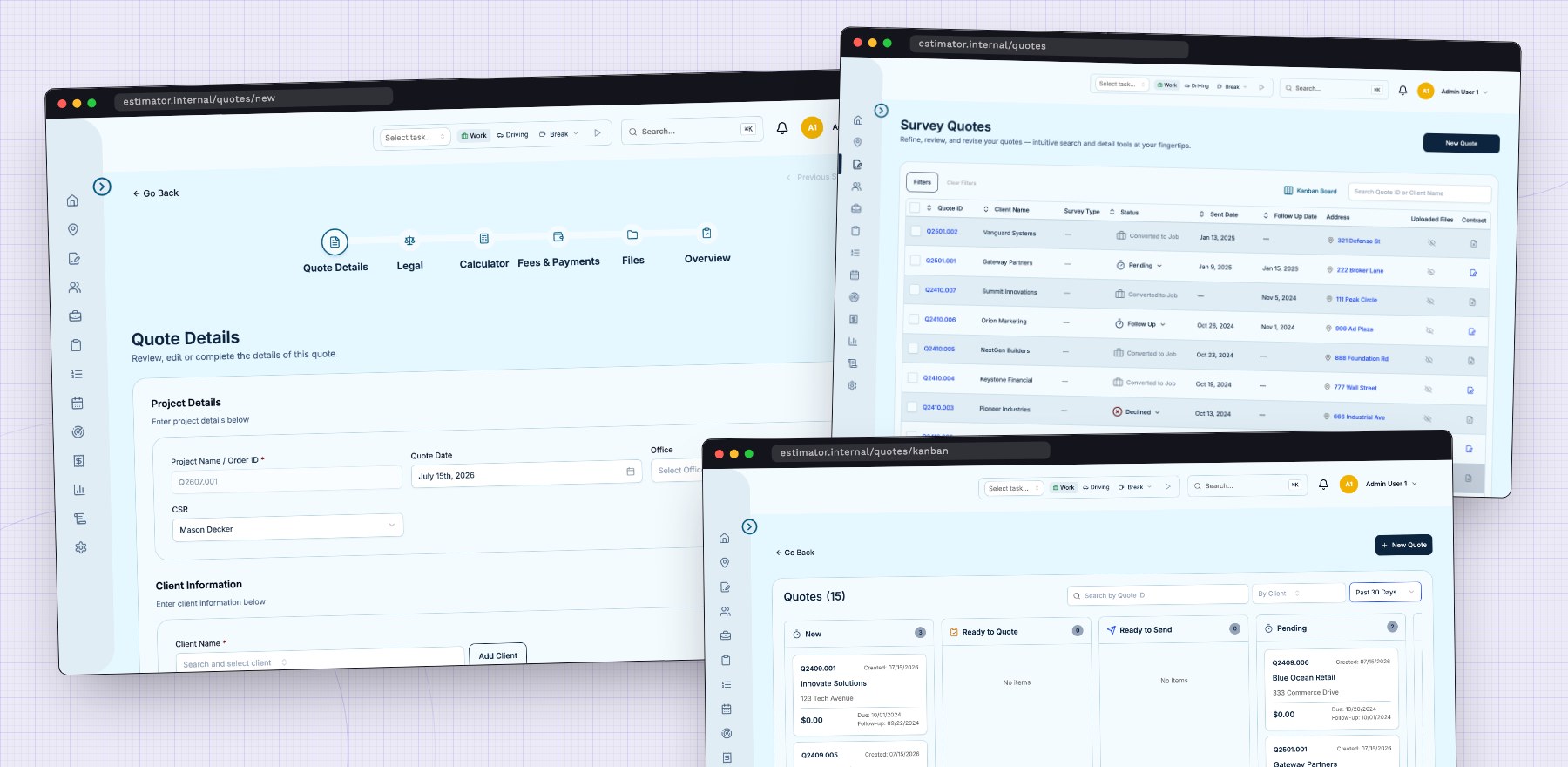Viewport: 1568px width, 767px height.
Task: Check the box for quote Q2501.002
Action: pyautogui.click(x=916, y=231)
